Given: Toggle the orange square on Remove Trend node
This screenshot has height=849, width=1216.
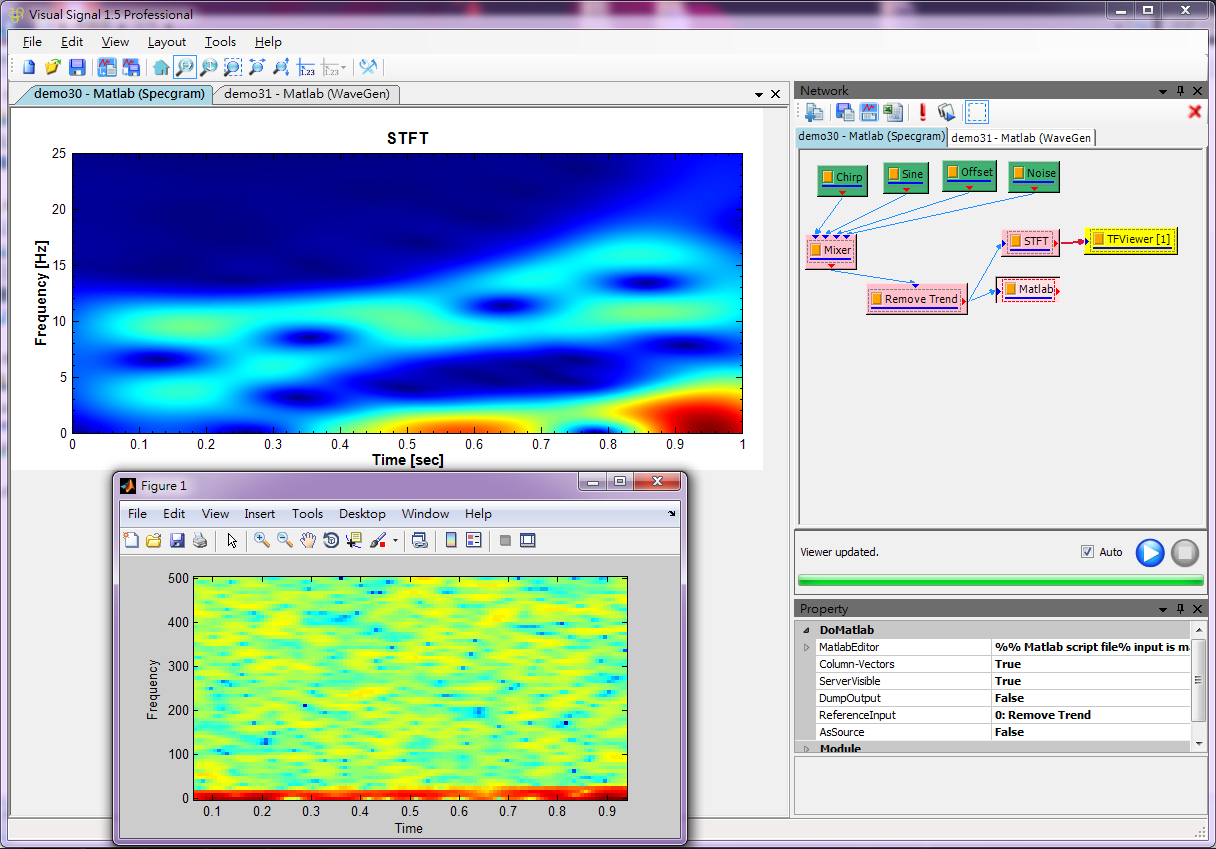Looking at the screenshot, I should pyautogui.click(x=876, y=299).
